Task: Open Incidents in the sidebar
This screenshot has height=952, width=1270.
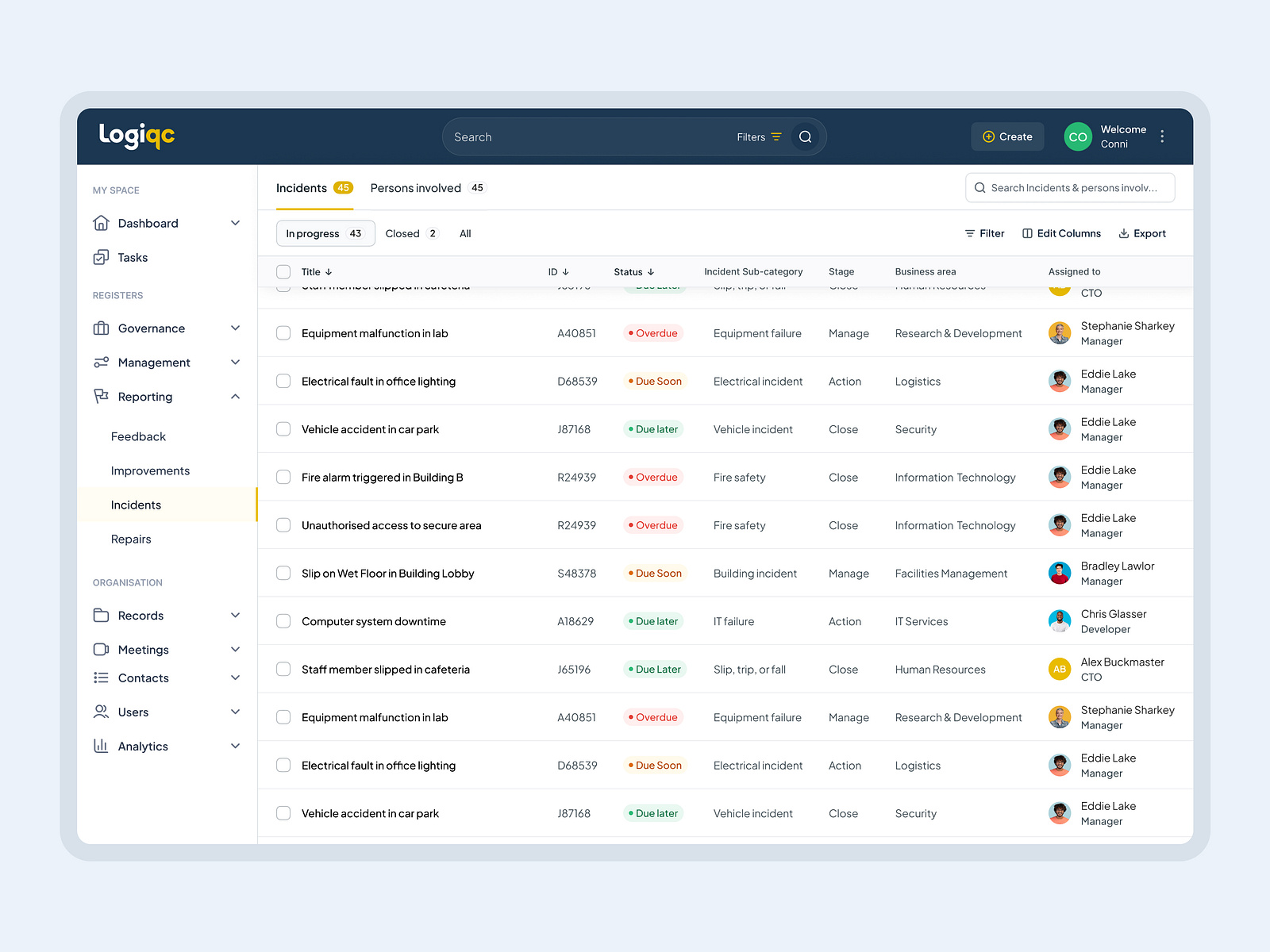Action: point(167,505)
